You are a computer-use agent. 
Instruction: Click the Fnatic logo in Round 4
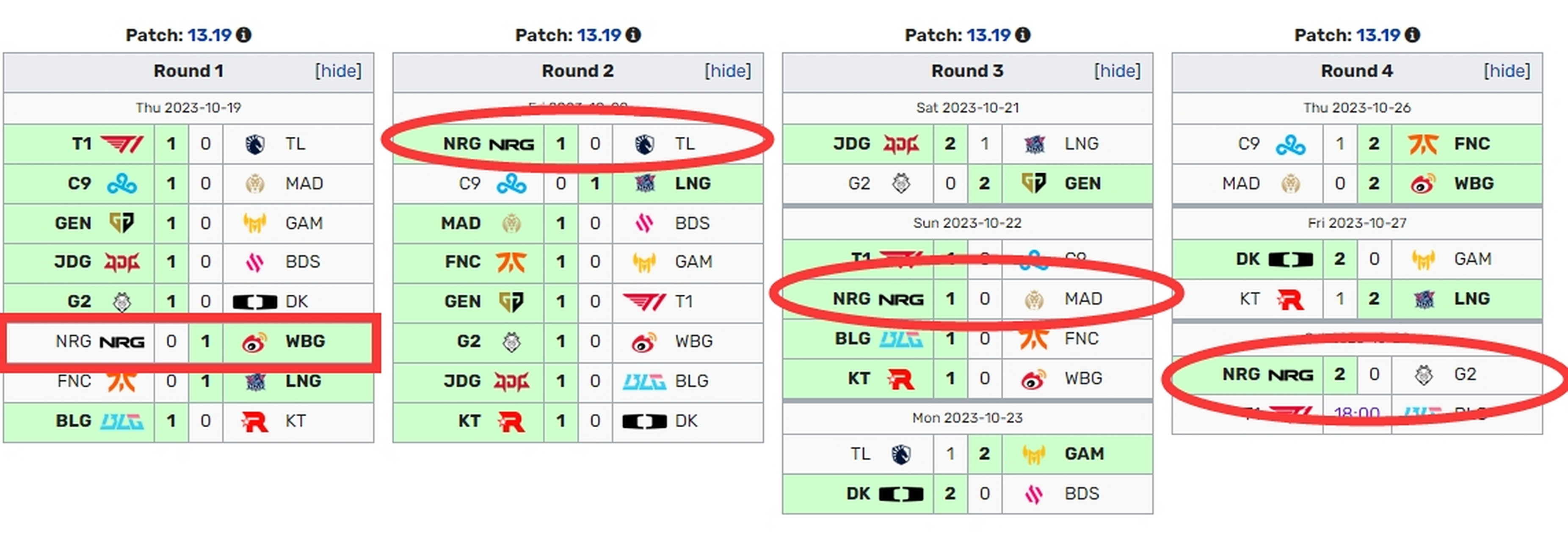[1423, 144]
